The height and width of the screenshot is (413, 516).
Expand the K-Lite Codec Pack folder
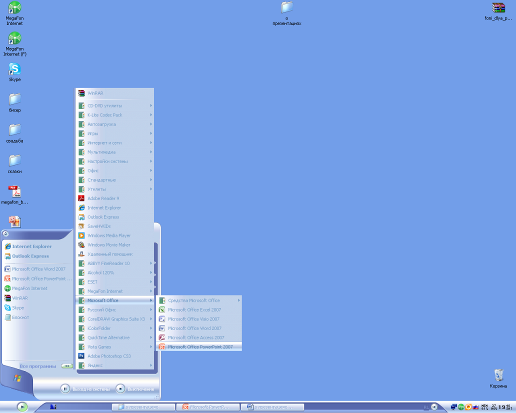coord(115,115)
